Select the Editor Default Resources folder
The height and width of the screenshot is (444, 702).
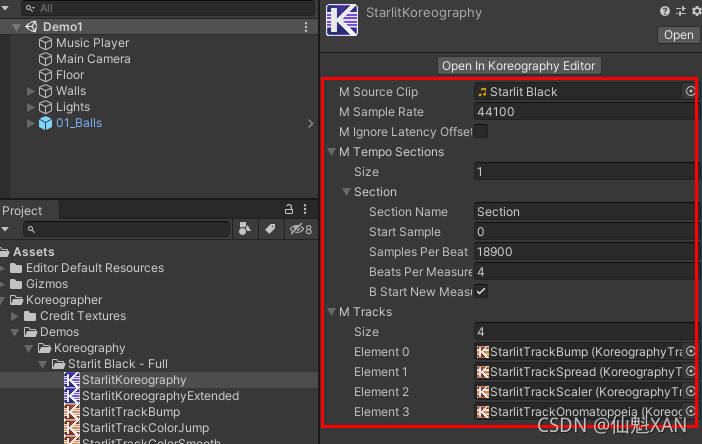[x=95, y=268]
